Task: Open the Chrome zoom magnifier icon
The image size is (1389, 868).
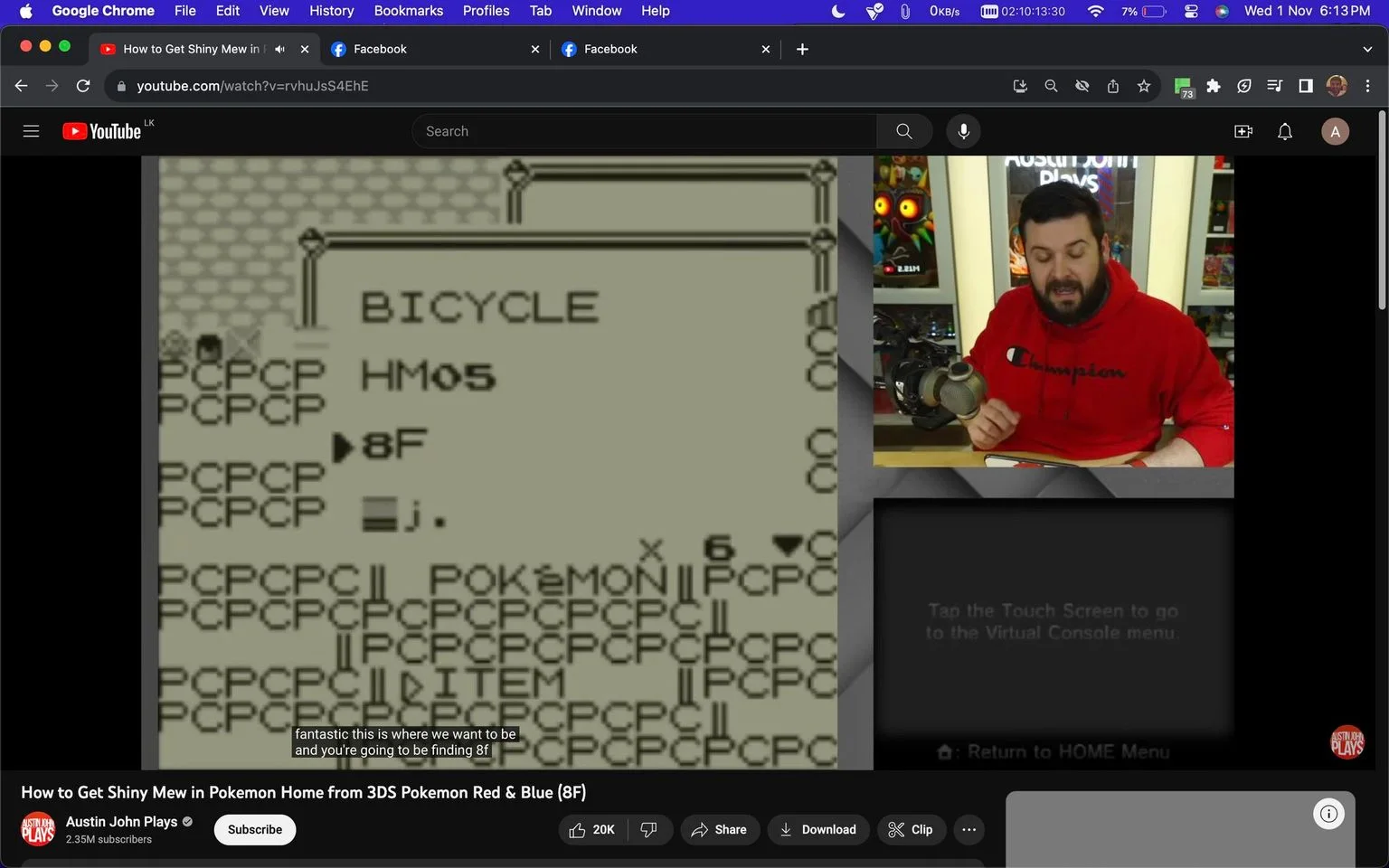Action: pyautogui.click(x=1051, y=86)
